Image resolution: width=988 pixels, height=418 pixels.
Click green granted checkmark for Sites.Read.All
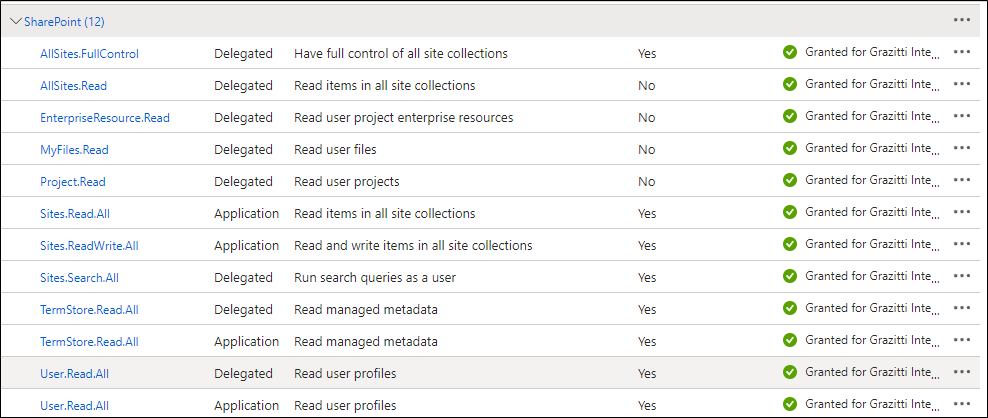click(790, 213)
